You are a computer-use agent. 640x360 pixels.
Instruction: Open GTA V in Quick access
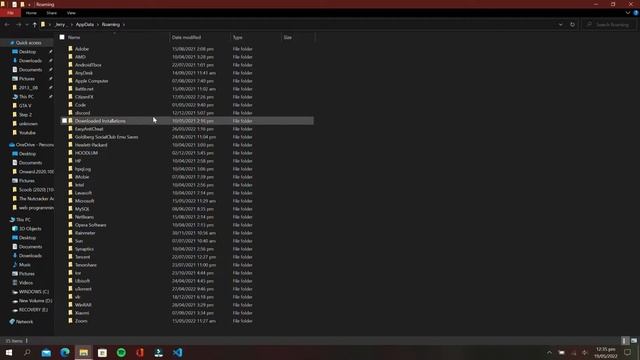25,106
